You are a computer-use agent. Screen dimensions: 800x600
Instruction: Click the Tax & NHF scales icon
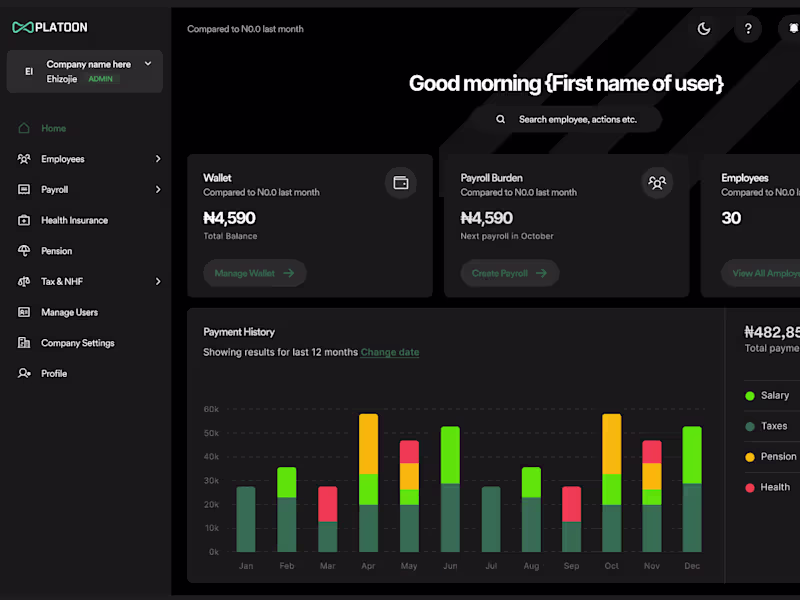[24, 281]
